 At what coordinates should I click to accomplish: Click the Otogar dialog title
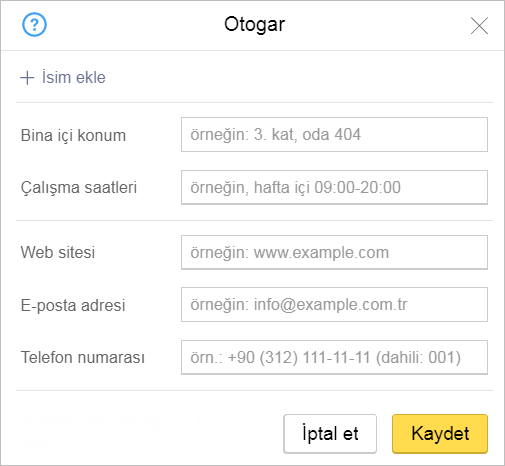tap(254, 25)
